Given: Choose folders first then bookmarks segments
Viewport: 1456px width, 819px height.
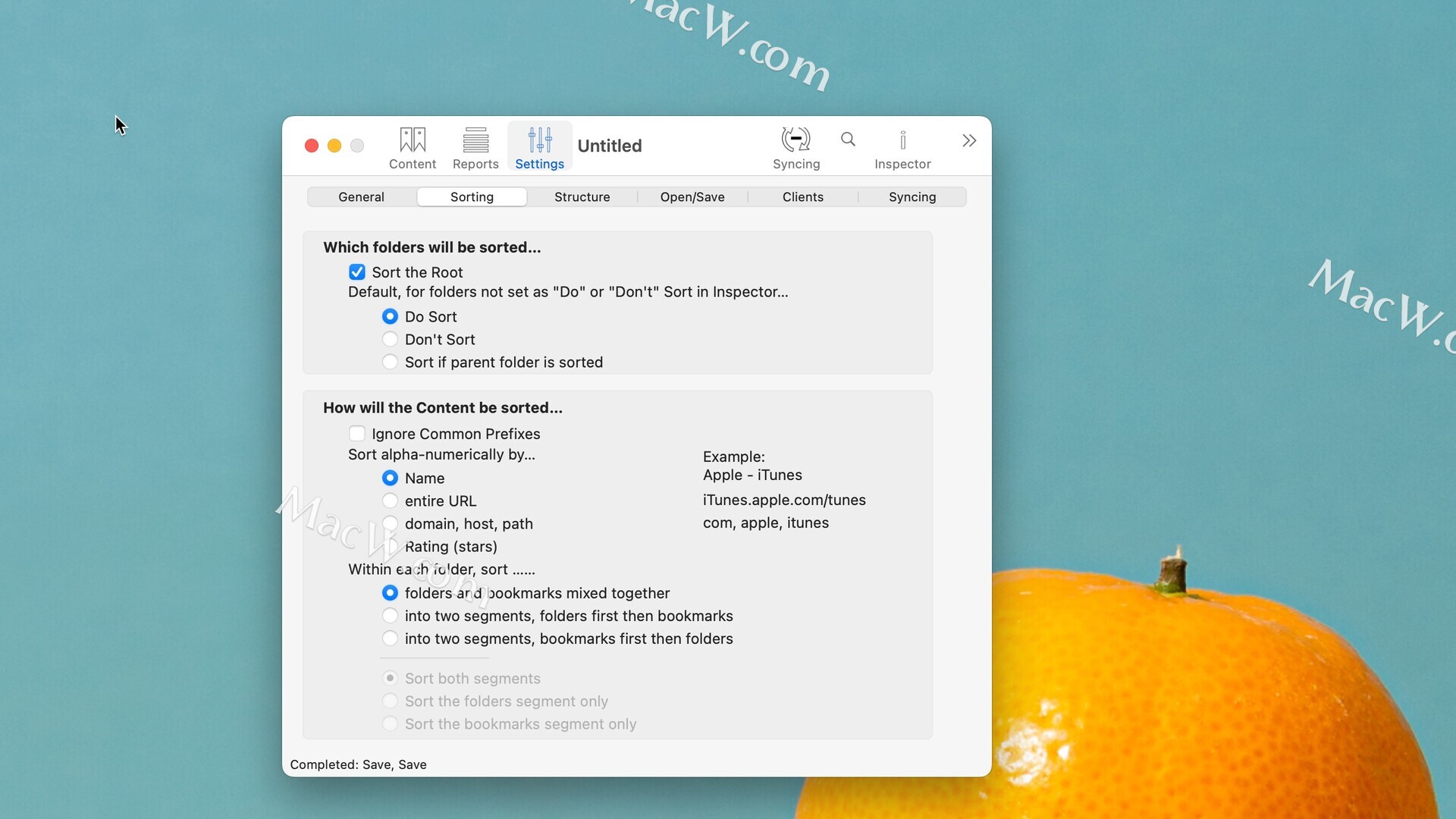Looking at the screenshot, I should [x=390, y=616].
